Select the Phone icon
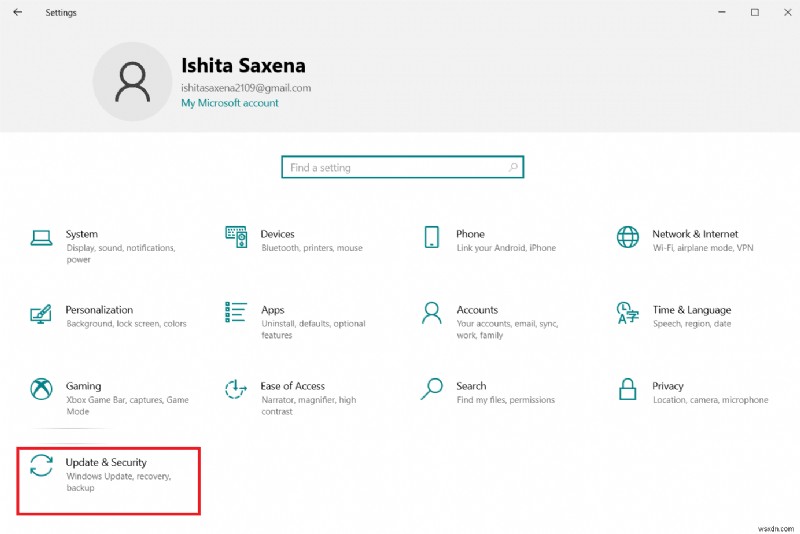The width and height of the screenshot is (800, 534). (432, 237)
